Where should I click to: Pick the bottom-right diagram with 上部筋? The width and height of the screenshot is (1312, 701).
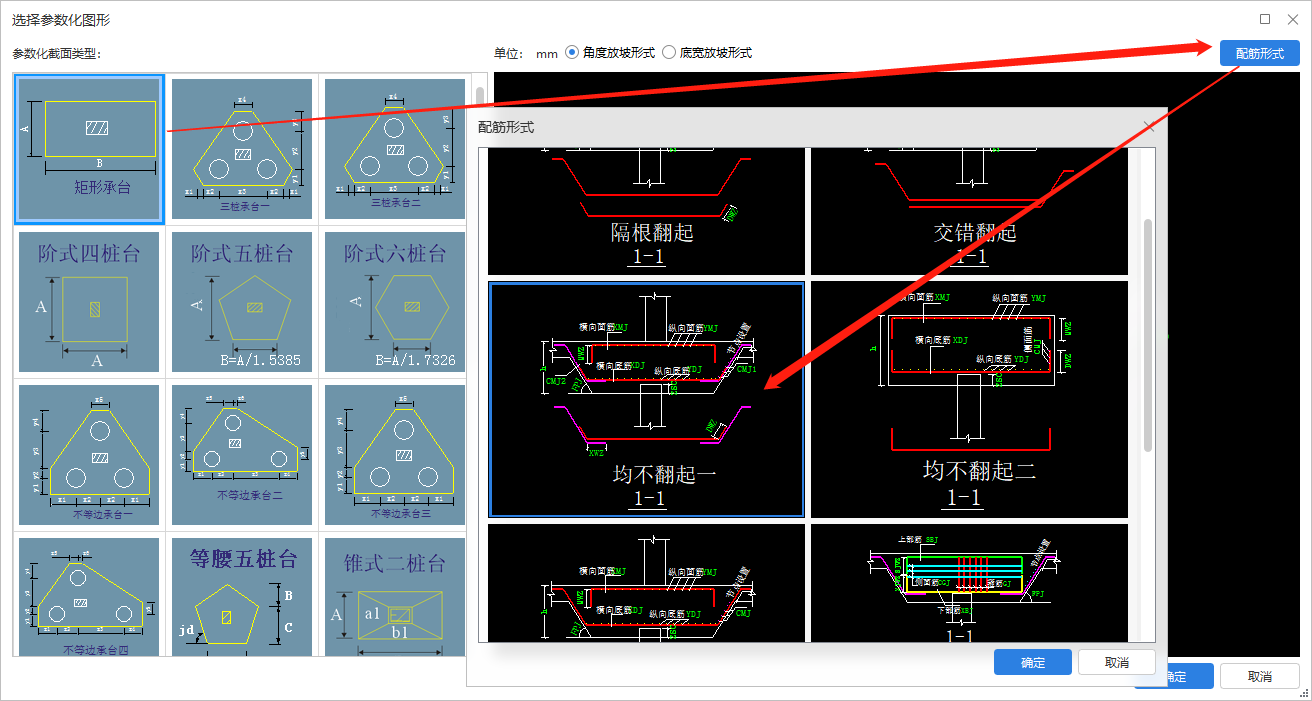click(969, 583)
